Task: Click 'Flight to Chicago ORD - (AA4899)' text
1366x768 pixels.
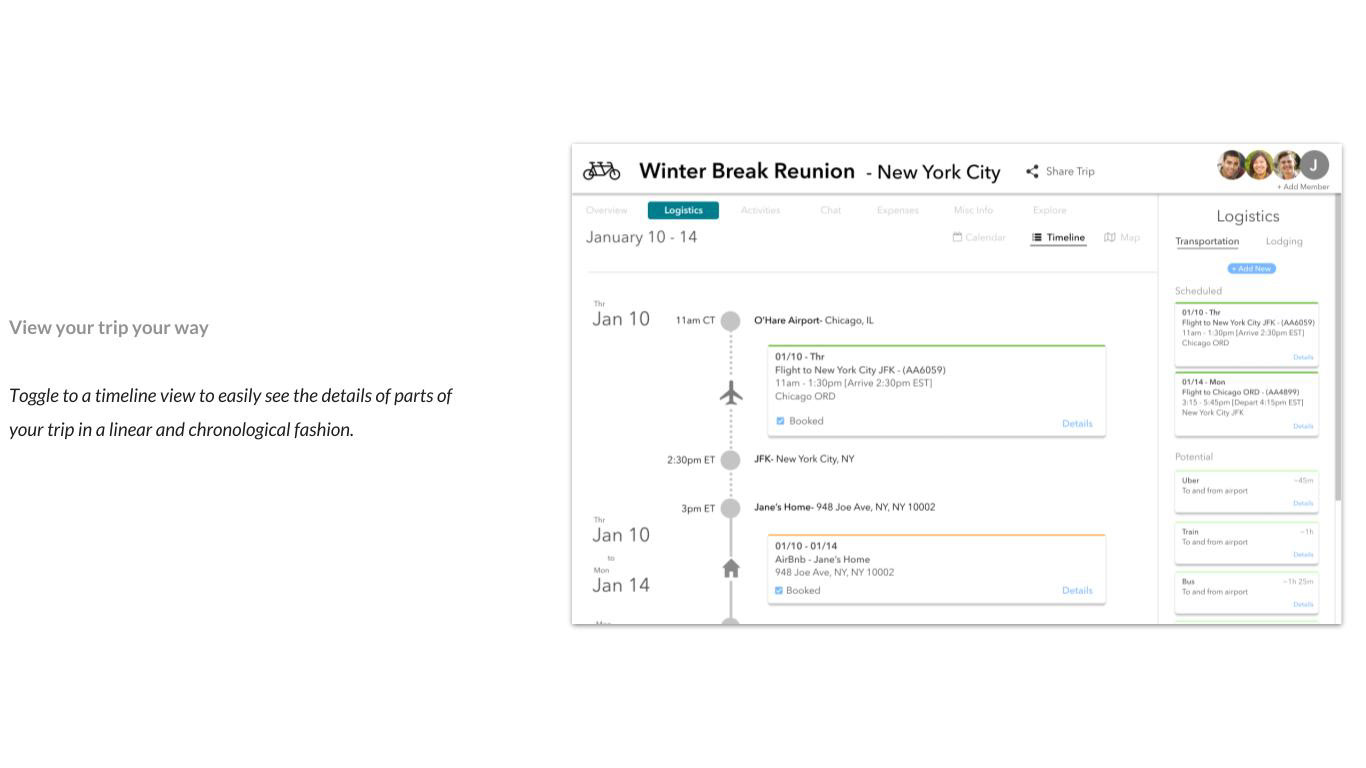Action: point(1240,392)
